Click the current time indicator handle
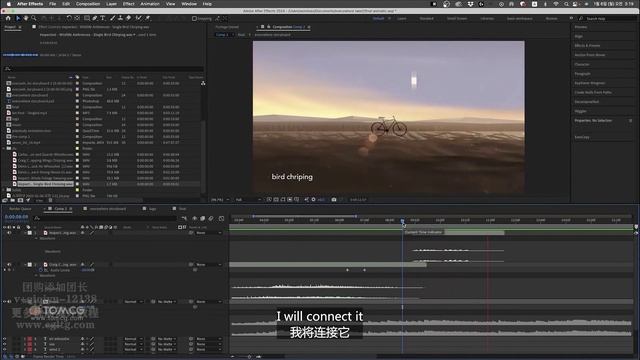Screen dimensions: 640x360 pyautogui.click(x=402, y=220)
